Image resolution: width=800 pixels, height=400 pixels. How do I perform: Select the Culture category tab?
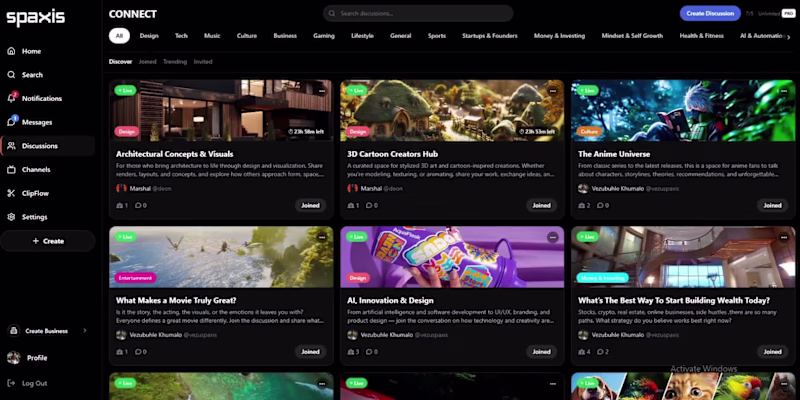[247, 36]
